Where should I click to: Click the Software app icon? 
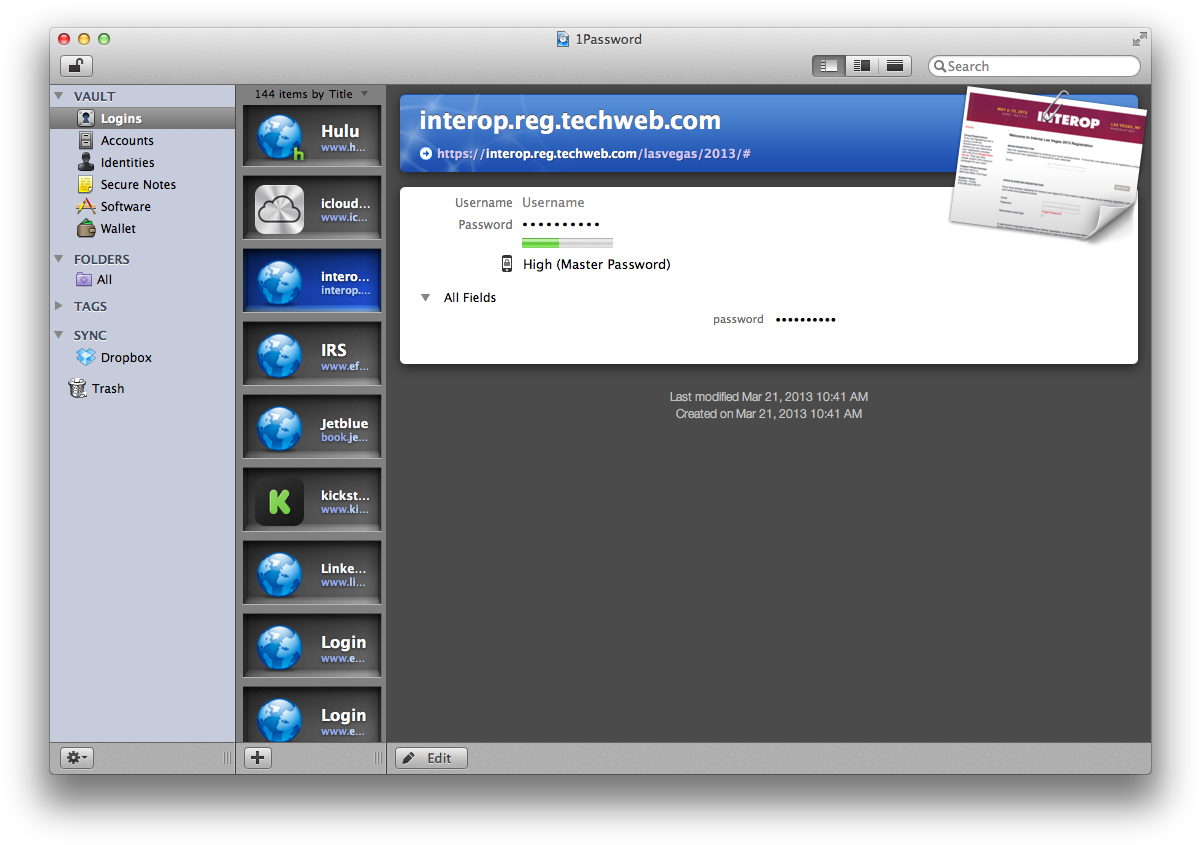(86, 206)
